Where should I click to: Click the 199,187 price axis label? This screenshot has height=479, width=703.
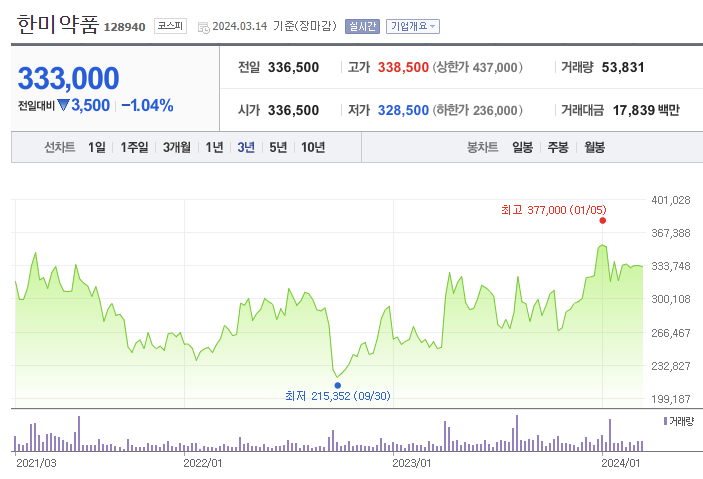671,399
